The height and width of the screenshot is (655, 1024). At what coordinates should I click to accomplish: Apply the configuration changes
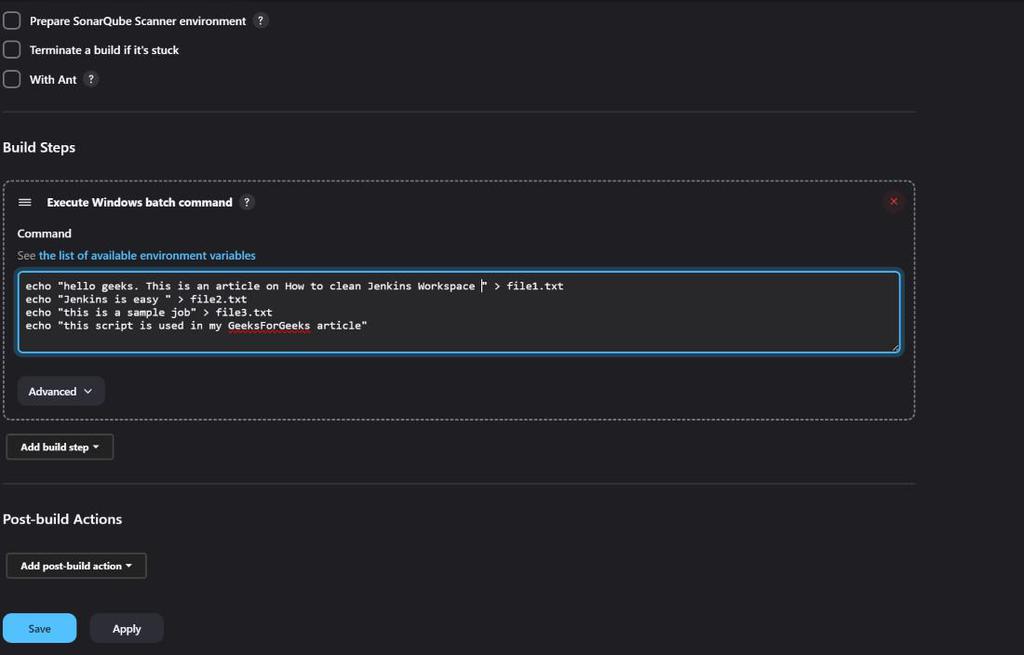click(x=126, y=628)
